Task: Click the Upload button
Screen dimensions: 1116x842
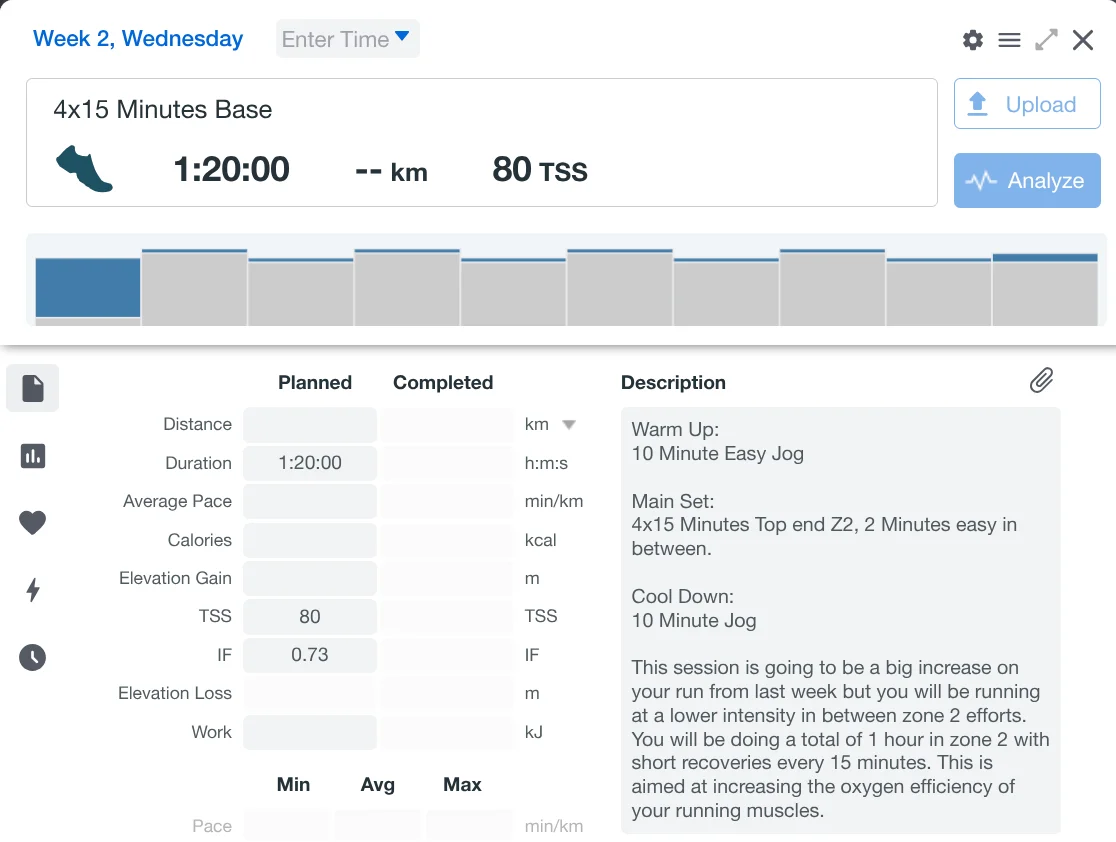Action: (x=1027, y=105)
